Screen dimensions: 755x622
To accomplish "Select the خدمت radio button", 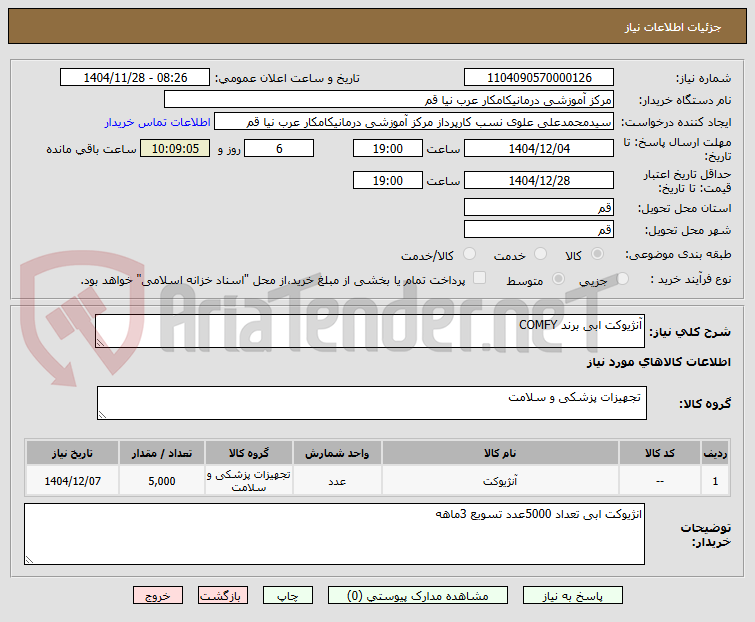I will [x=540, y=254].
